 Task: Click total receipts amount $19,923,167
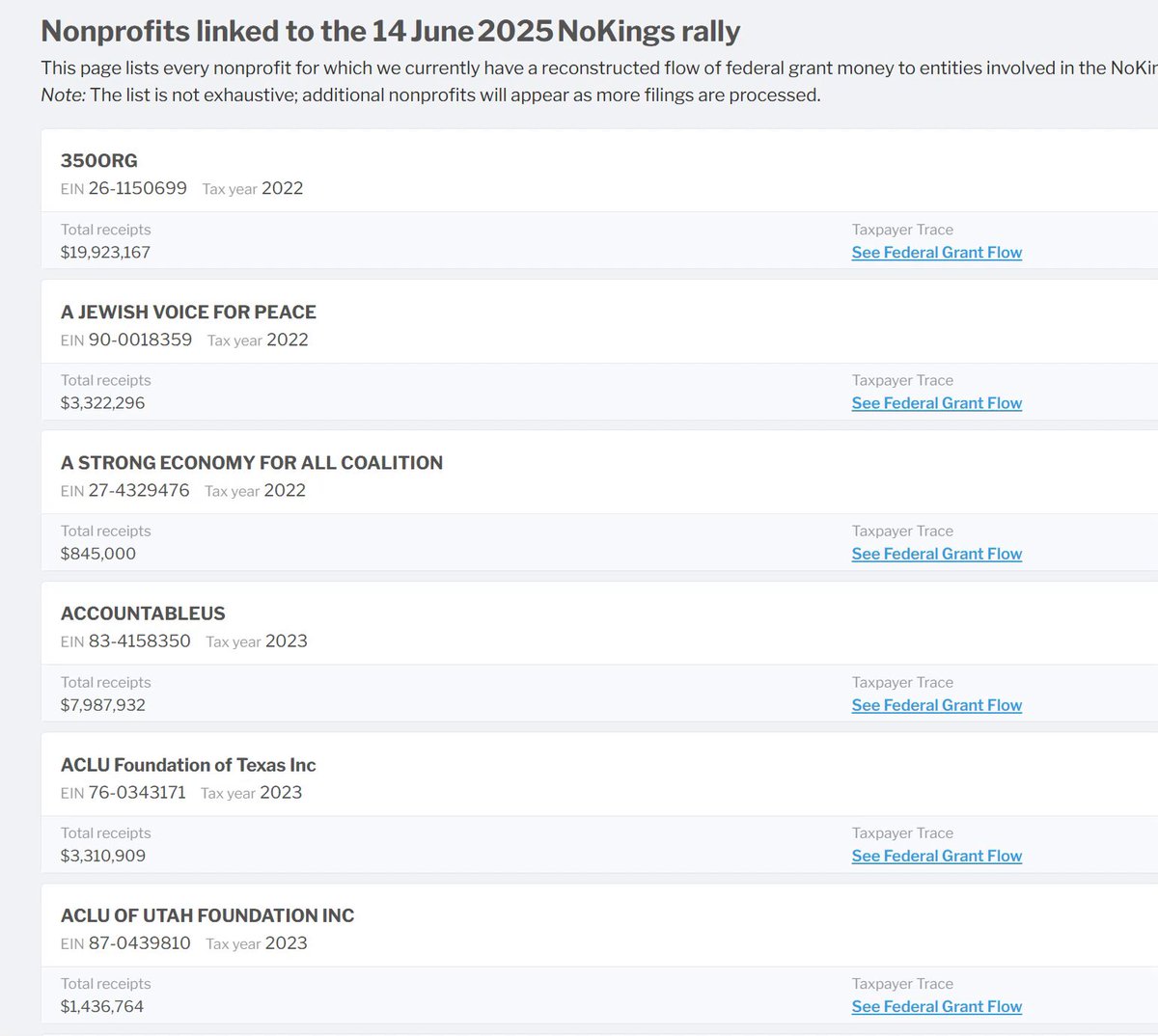(x=105, y=253)
